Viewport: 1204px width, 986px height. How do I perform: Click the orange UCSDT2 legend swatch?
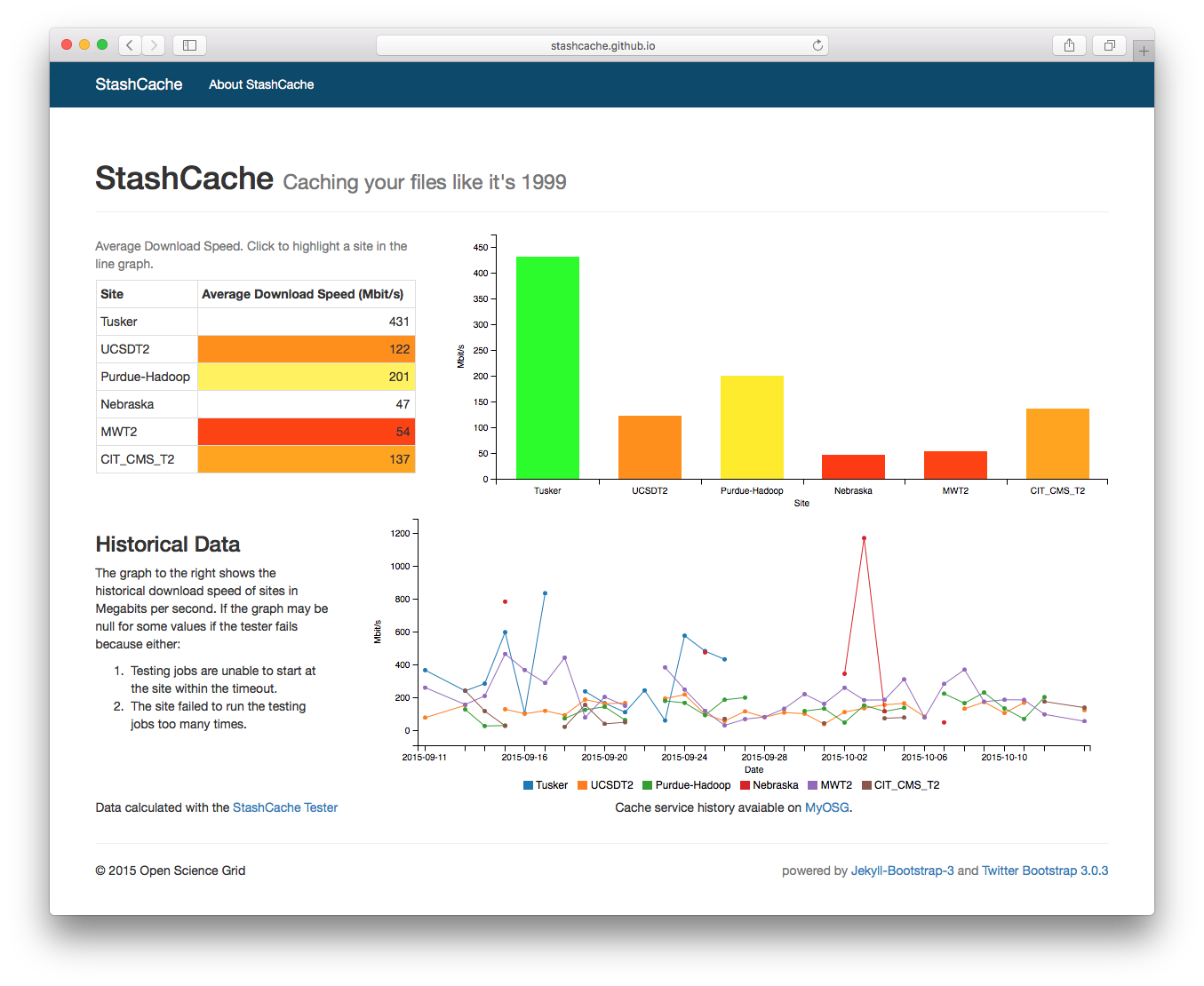[x=582, y=785]
